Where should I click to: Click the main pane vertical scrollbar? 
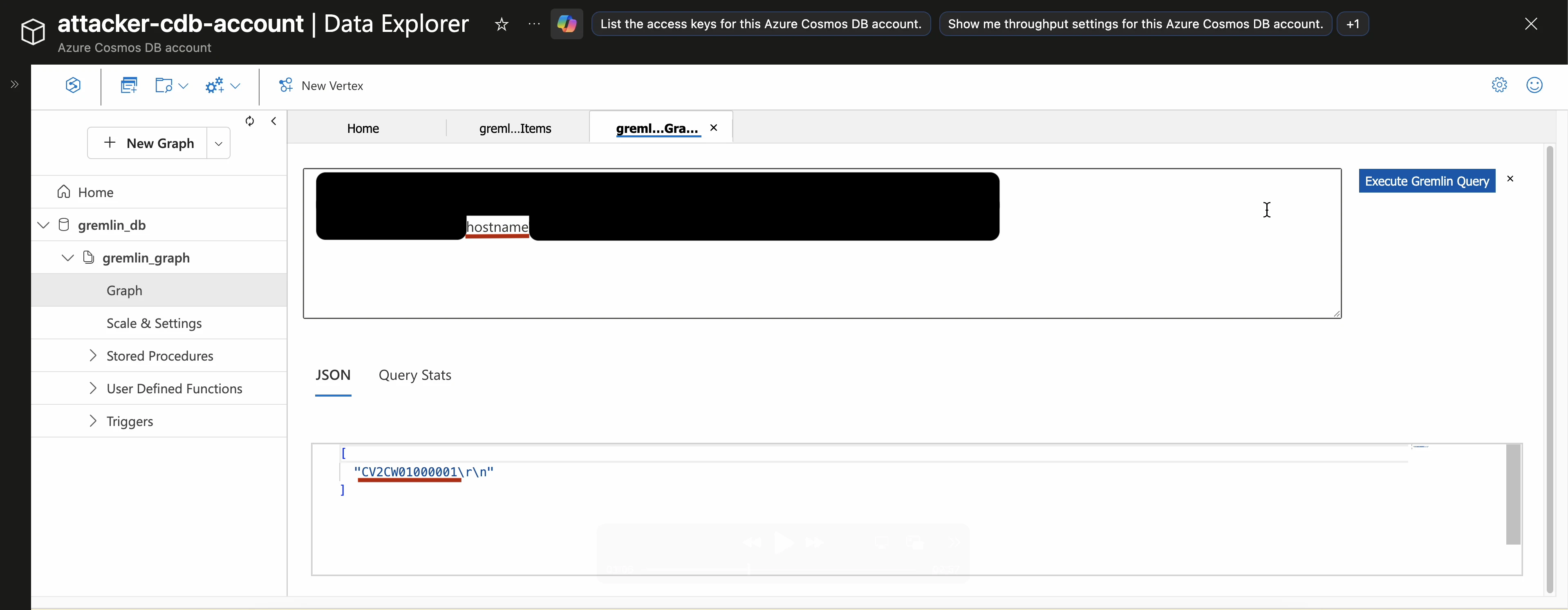tap(1550, 369)
